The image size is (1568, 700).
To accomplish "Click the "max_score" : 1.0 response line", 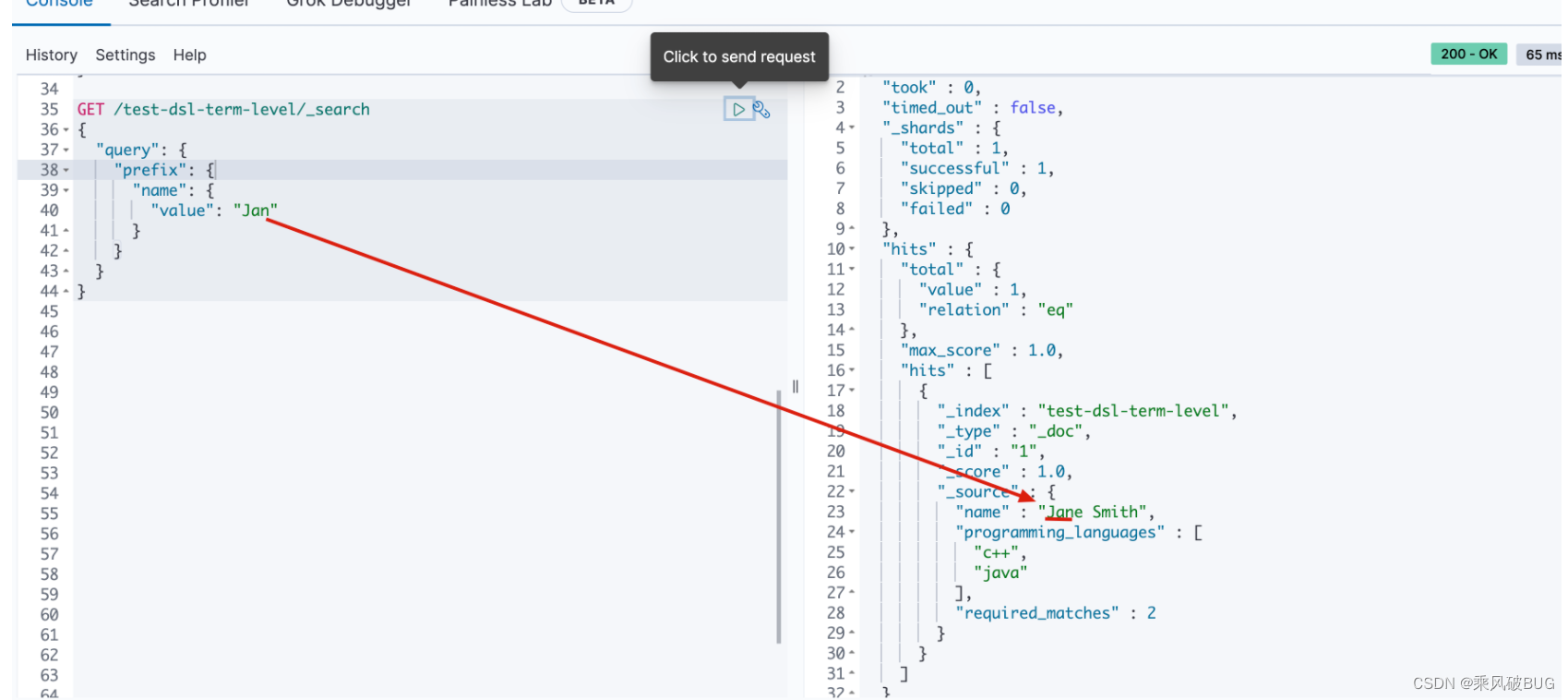I will (x=982, y=351).
